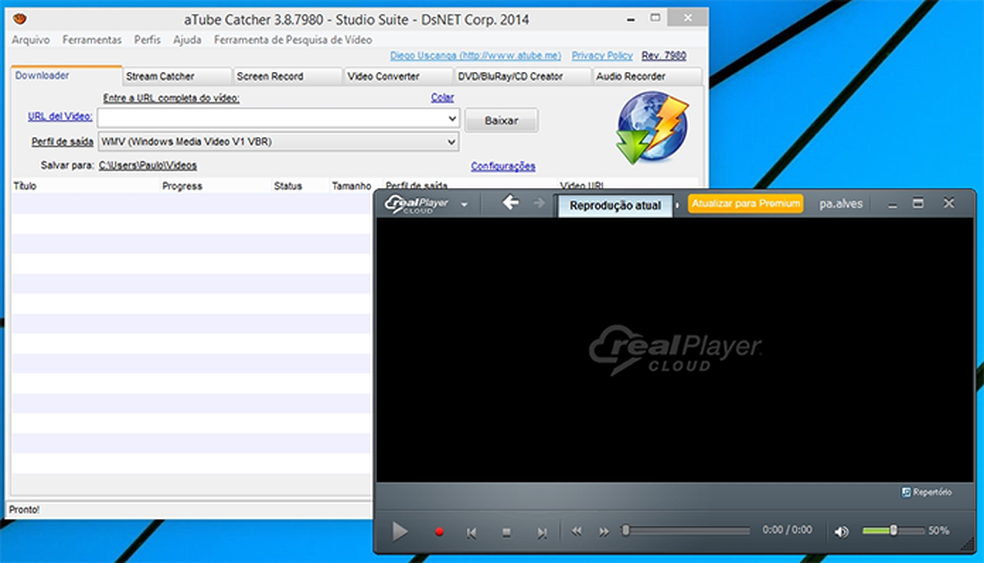
Task: Click the Perfil de saída label link
Action: [x=62, y=142]
